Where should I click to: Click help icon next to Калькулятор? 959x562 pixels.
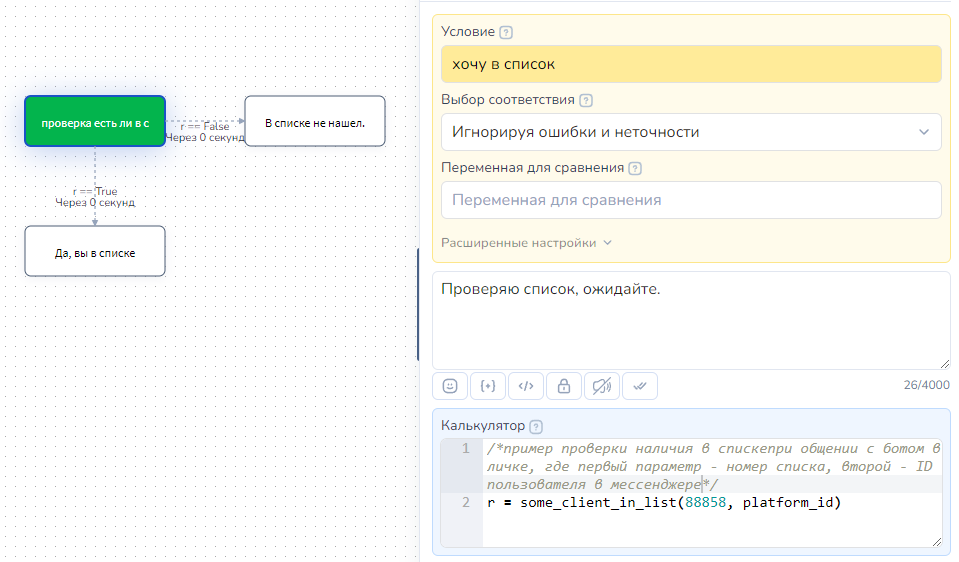click(536, 426)
